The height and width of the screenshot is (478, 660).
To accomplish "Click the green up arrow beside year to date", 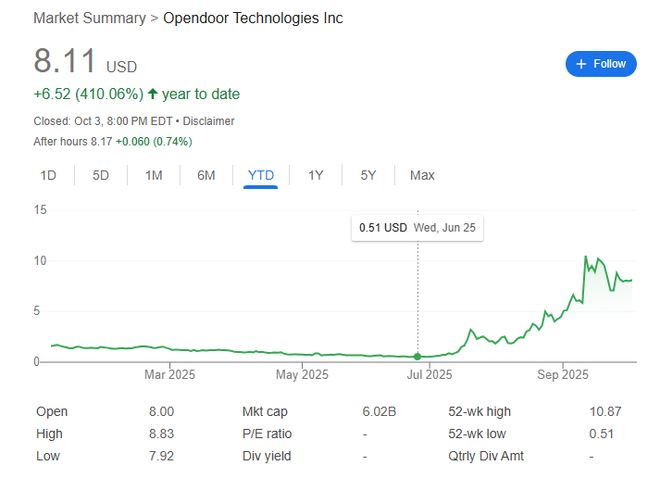I will coord(152,94).
